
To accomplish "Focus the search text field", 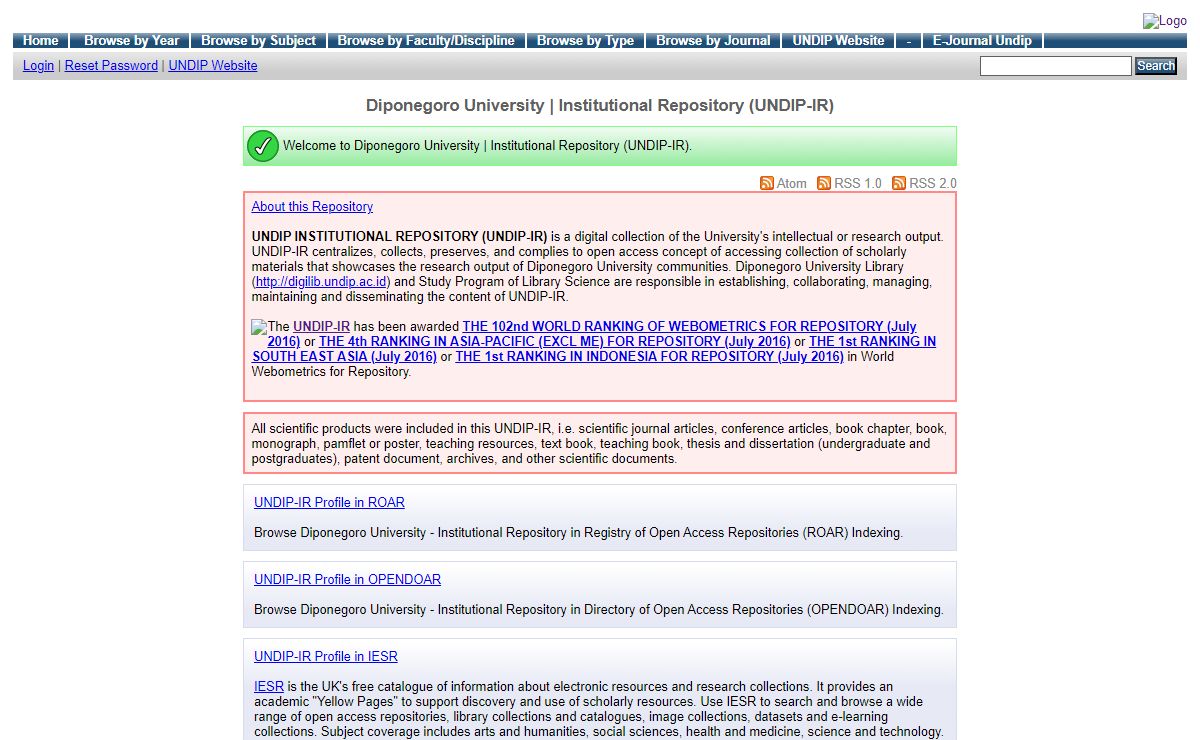I will [1055, 66].
